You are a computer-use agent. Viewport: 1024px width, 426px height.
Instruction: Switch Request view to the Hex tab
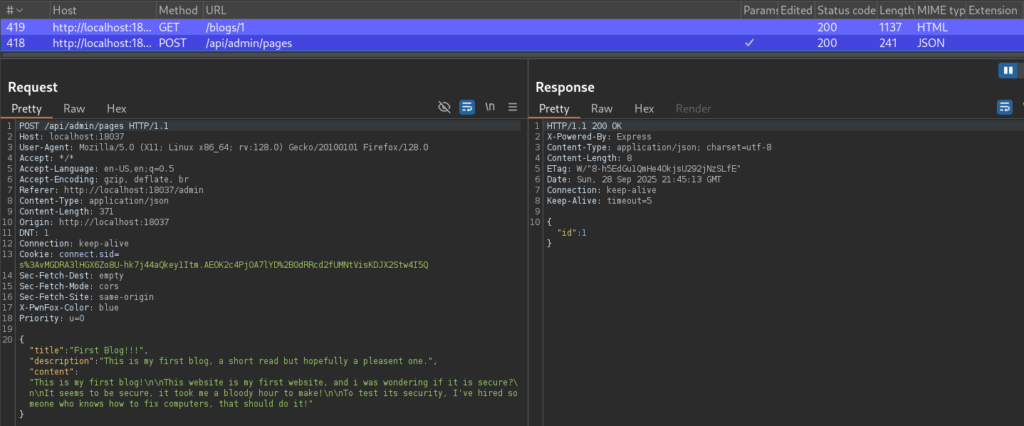116,108
